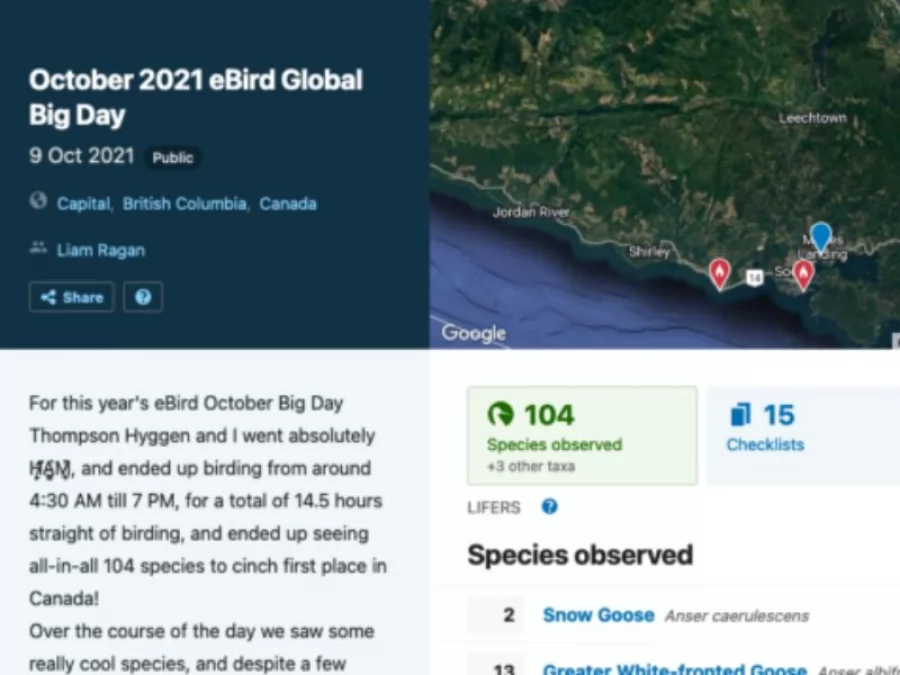
Task: Open the Capital region link
Action: tap(83, 203)
